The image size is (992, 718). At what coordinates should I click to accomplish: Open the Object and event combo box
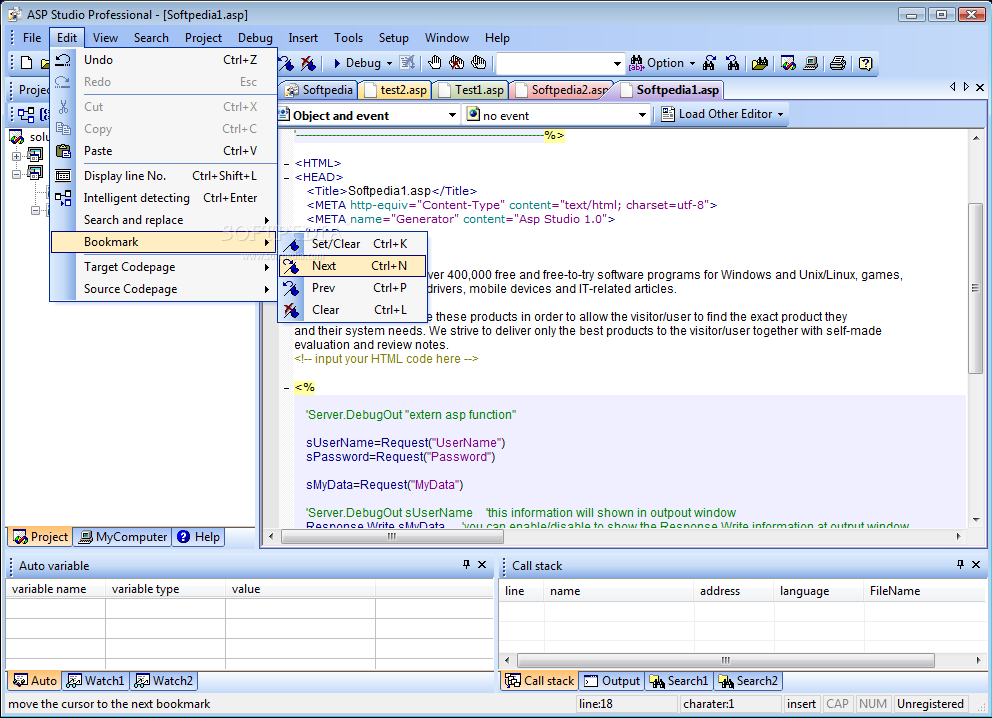368,115
